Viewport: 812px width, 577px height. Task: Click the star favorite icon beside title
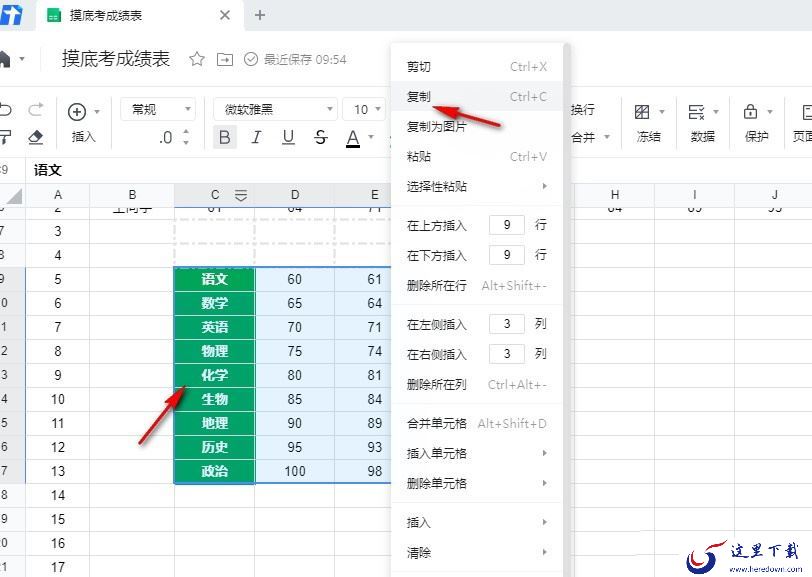(x=197, y=59)
